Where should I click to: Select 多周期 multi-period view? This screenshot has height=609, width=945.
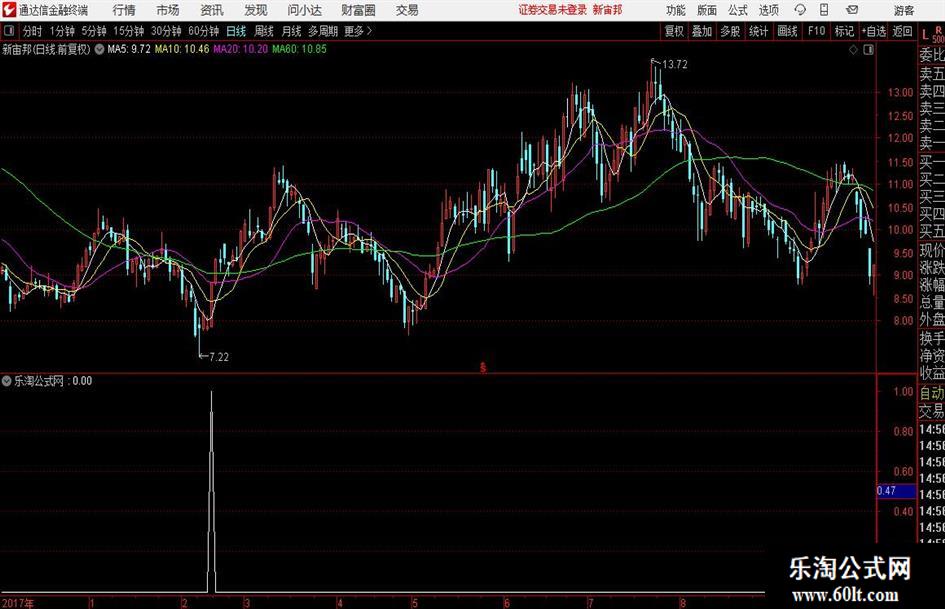pyautogui.click(x=323, y=31)
